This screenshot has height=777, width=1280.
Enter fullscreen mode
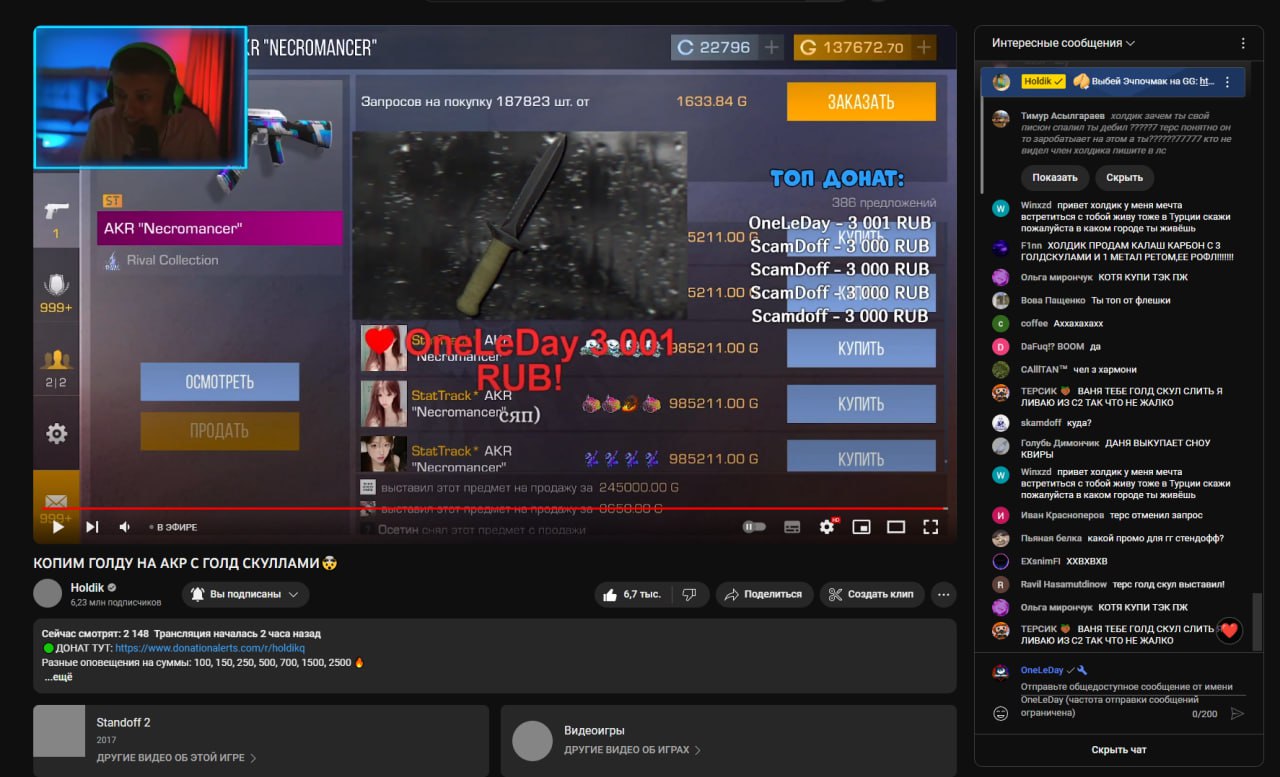point(930,527)
